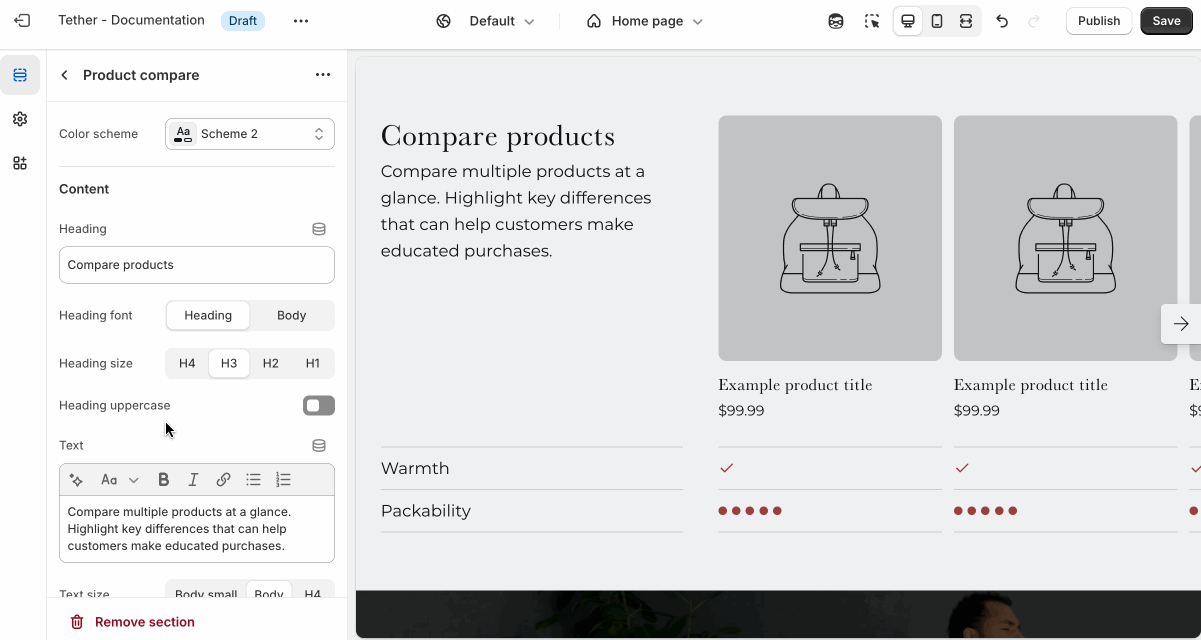Set Text size to Body
The height and width of the screenshot is (640, 1201).
click(x=269, y=594)
